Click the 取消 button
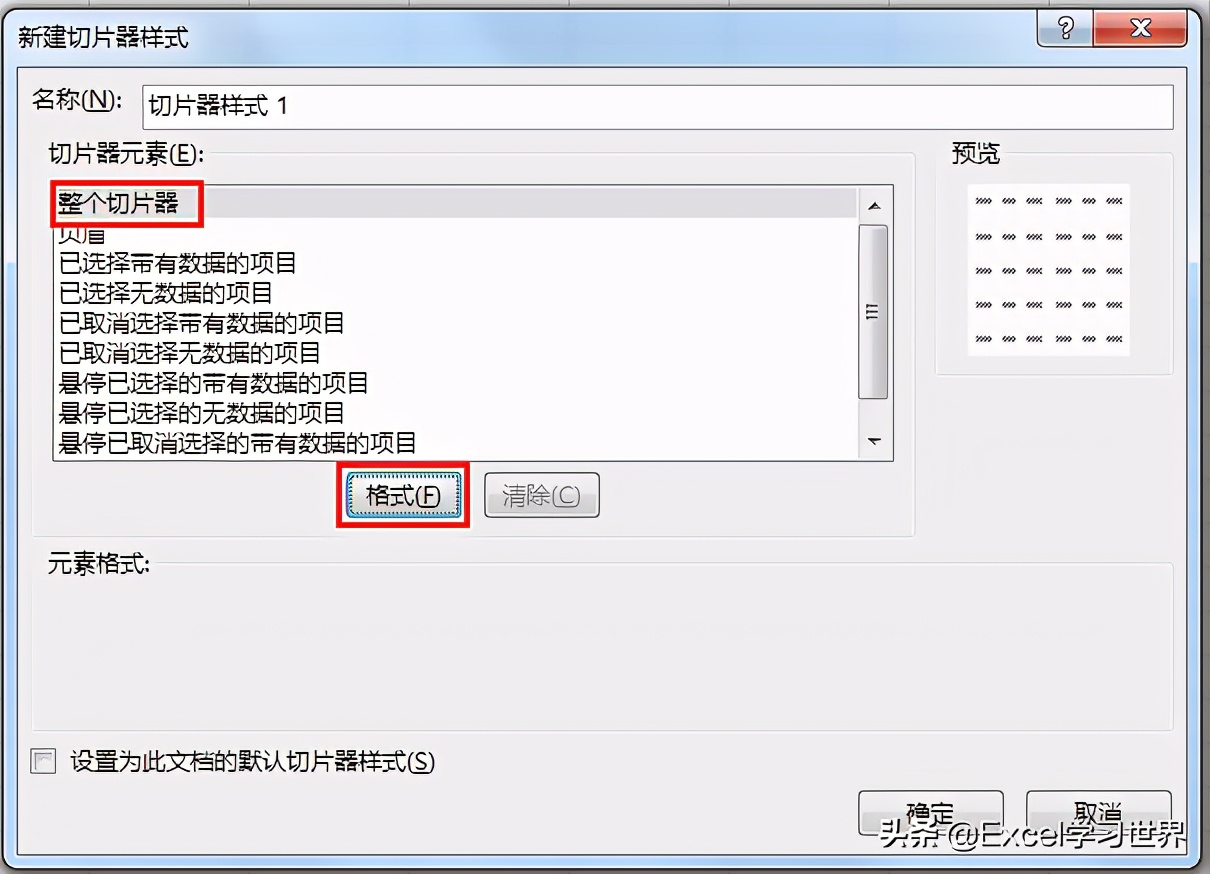 pos(1098,812)
